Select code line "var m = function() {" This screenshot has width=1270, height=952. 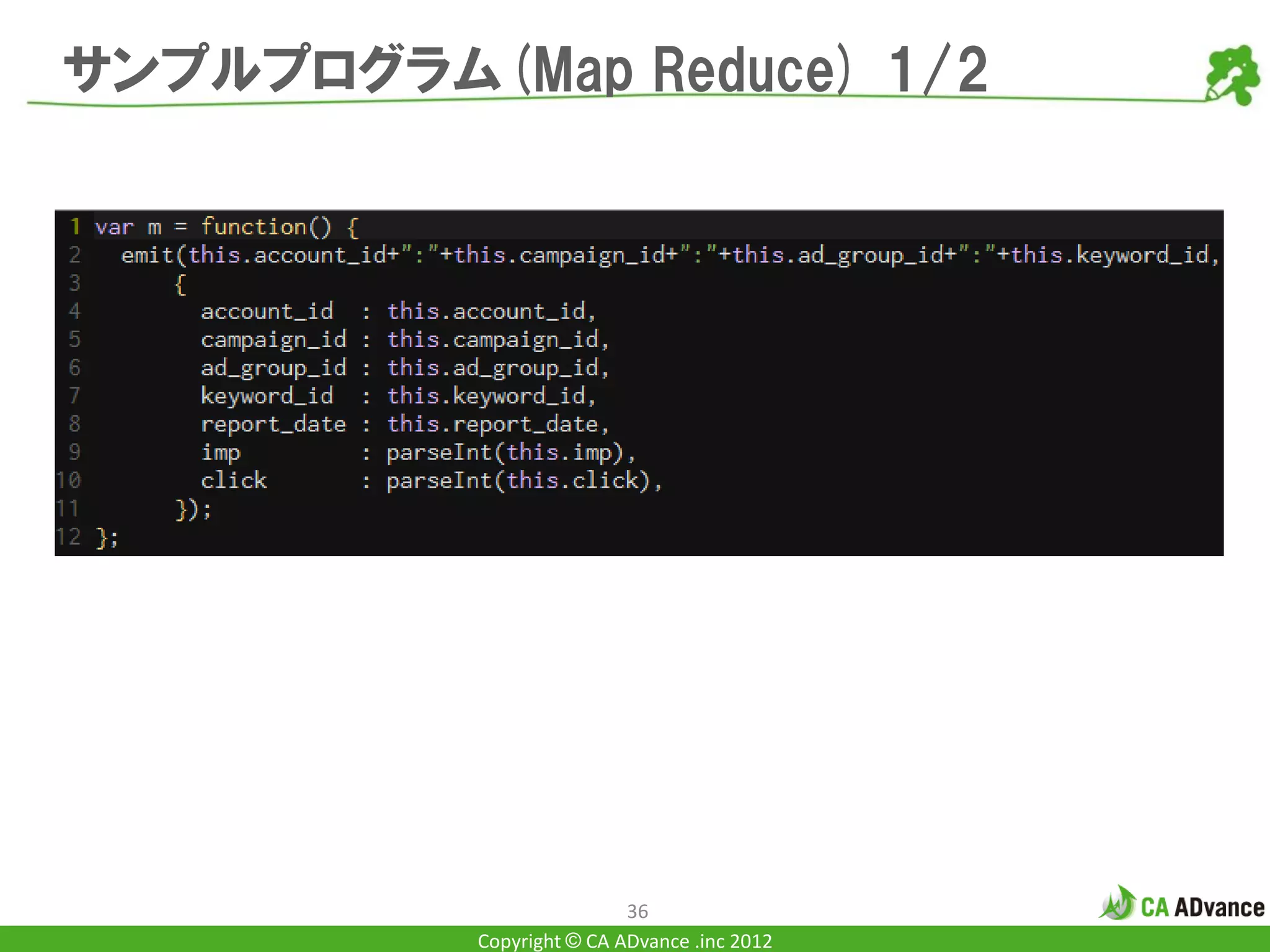(227, 227)
